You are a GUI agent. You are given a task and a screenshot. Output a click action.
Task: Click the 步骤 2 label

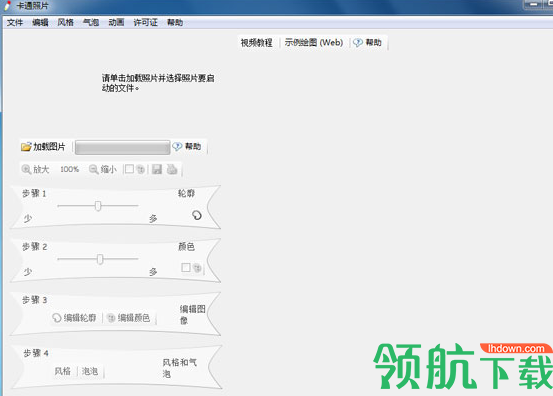coord(34,246)
